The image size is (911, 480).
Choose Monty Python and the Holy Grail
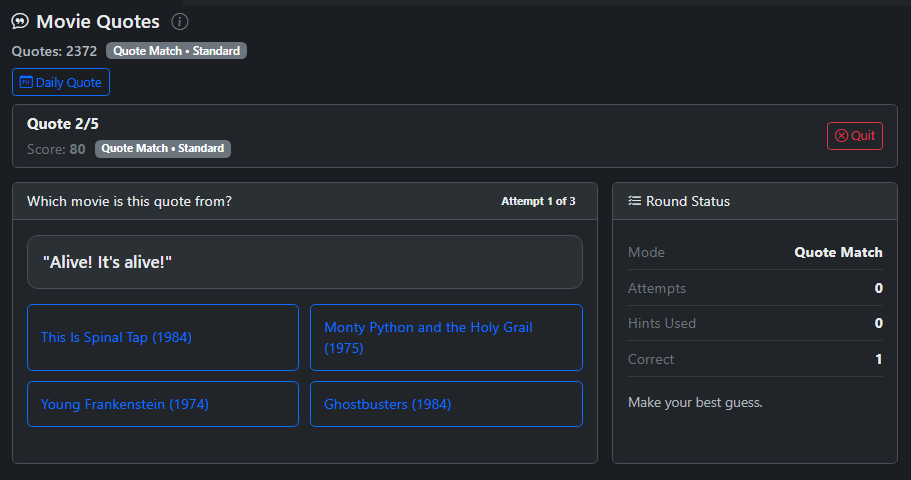pyautogui.click(x=446, y=338)
